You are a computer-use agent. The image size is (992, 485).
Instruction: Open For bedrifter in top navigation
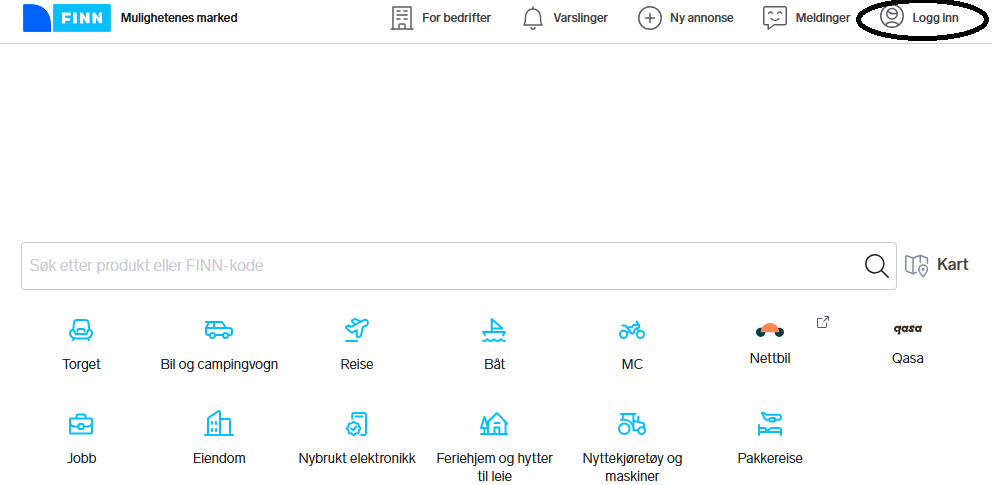coord(441,18)
